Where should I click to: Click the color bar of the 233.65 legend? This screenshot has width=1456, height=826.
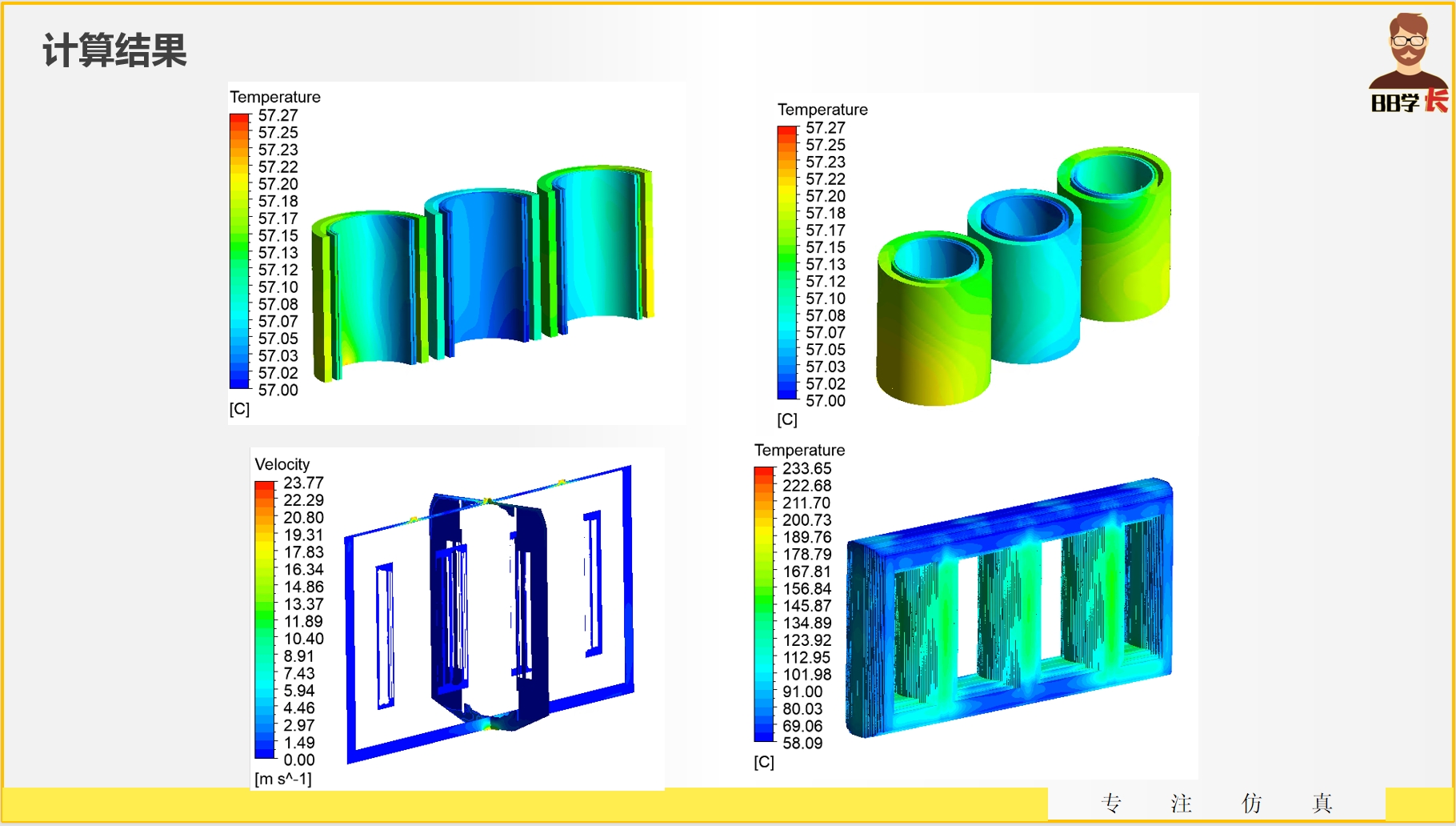pyautogui.click(x=763, y=604)
